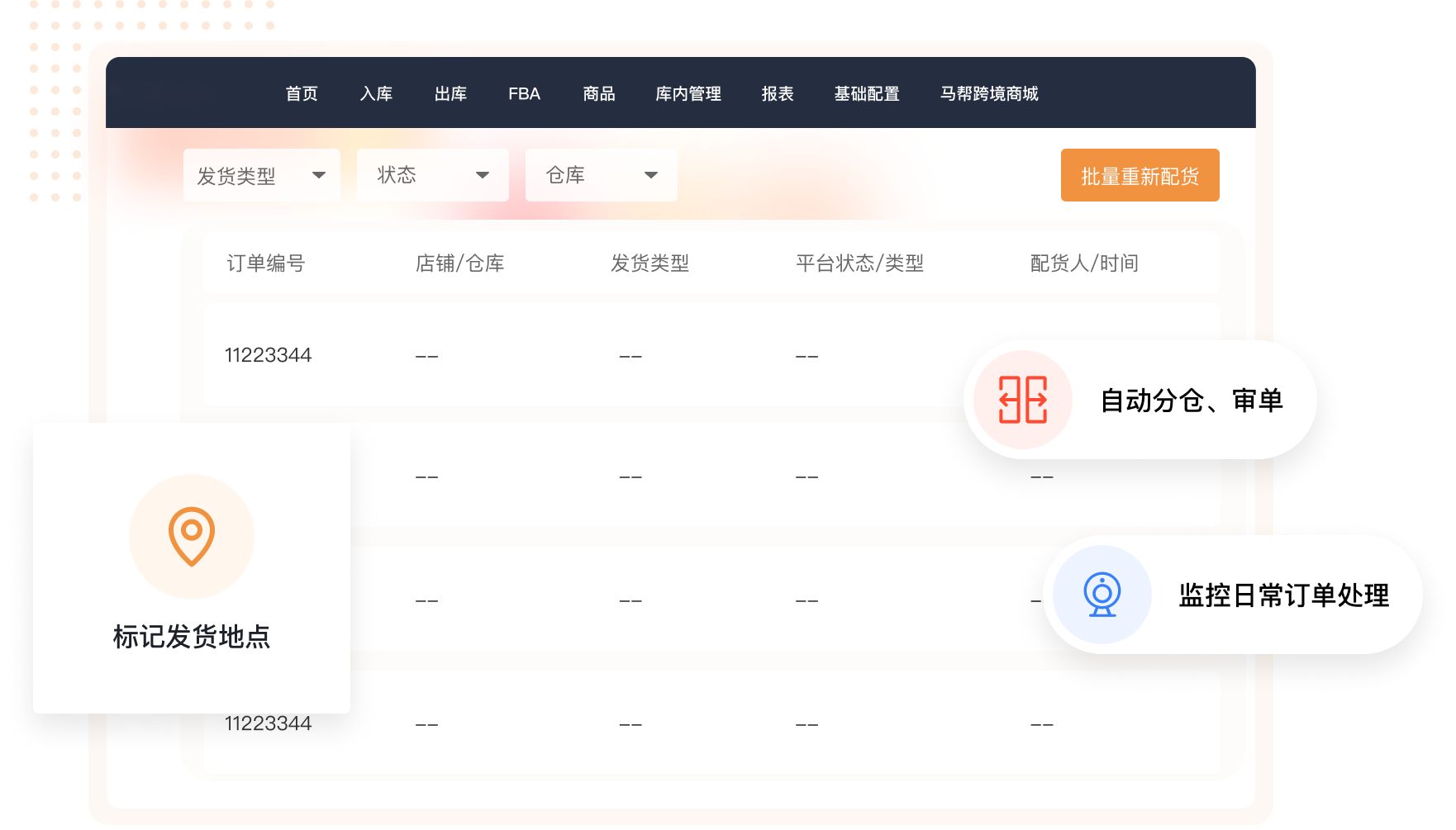The height and width of the screenshot is (830, 1456).
Task: Open 马帮跨境商城 from the navigation bar
Action: [989, 93]
